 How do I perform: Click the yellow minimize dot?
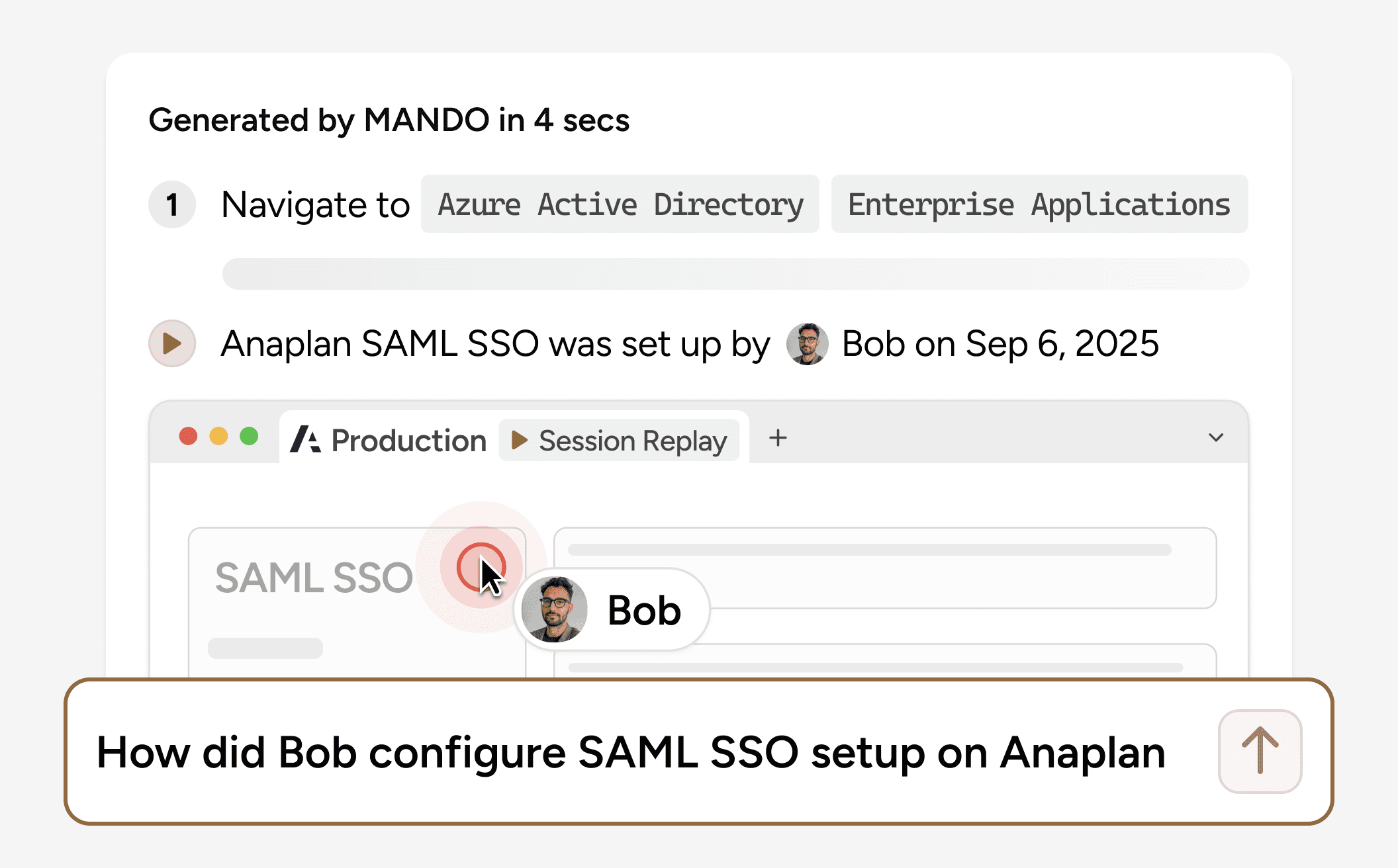(218, 437)
